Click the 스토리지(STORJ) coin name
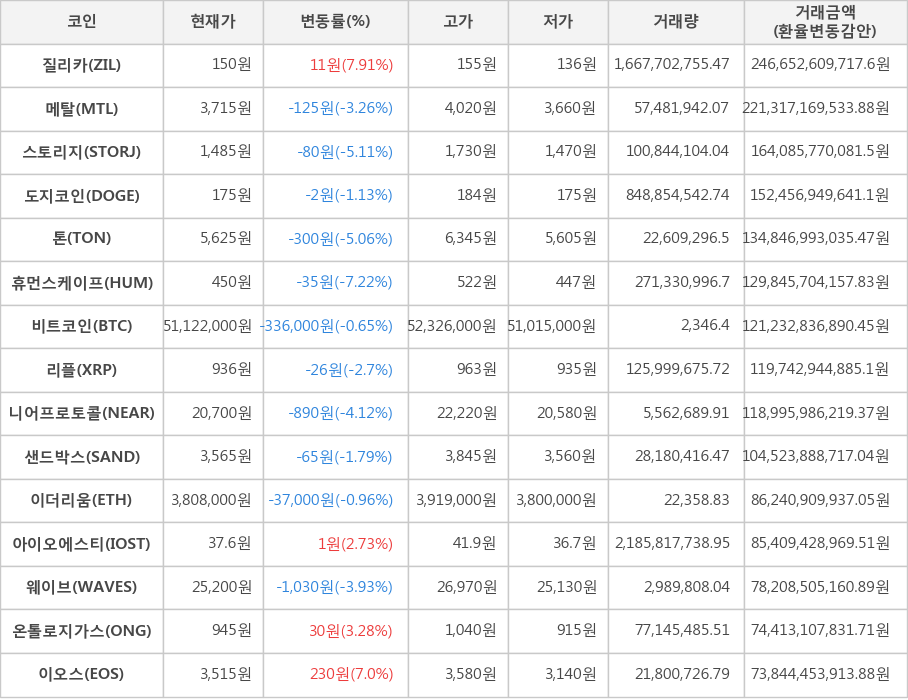 [x=82, y=152]
